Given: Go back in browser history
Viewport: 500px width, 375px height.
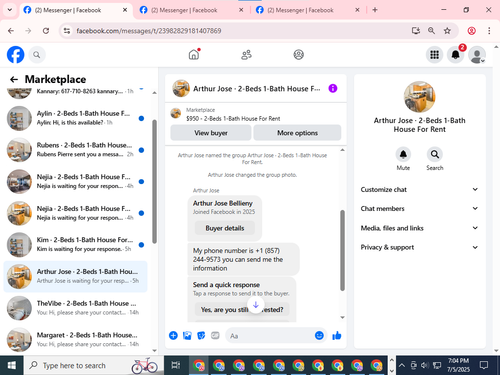Looking at the screenshot, I should (11, 31).
